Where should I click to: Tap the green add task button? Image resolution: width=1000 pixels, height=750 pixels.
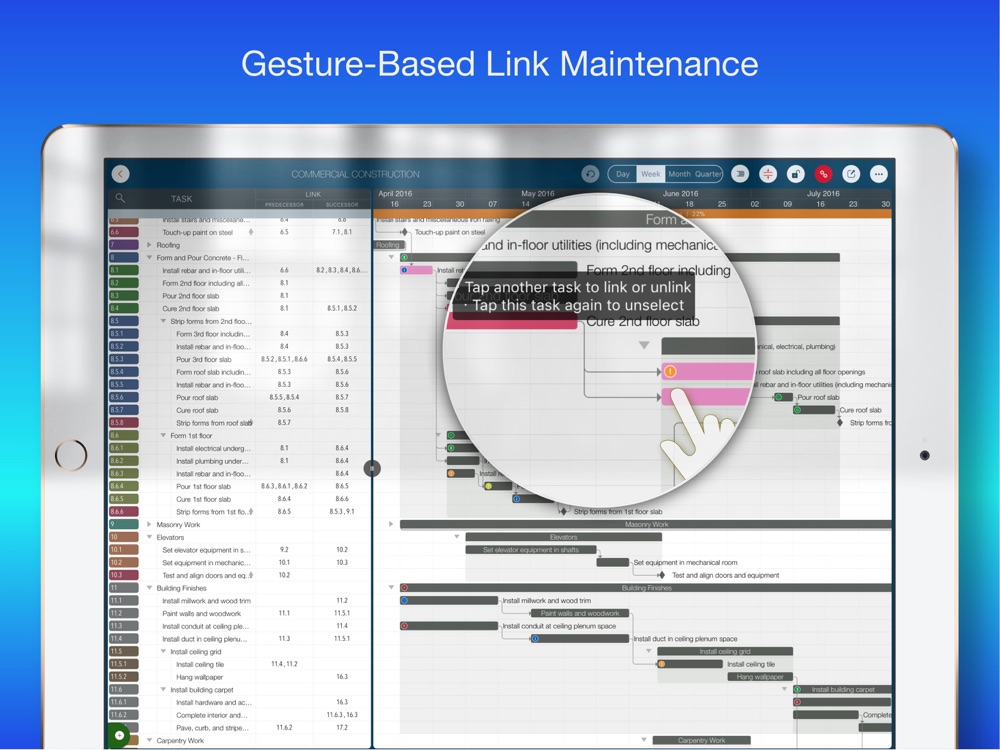(119, 735)
